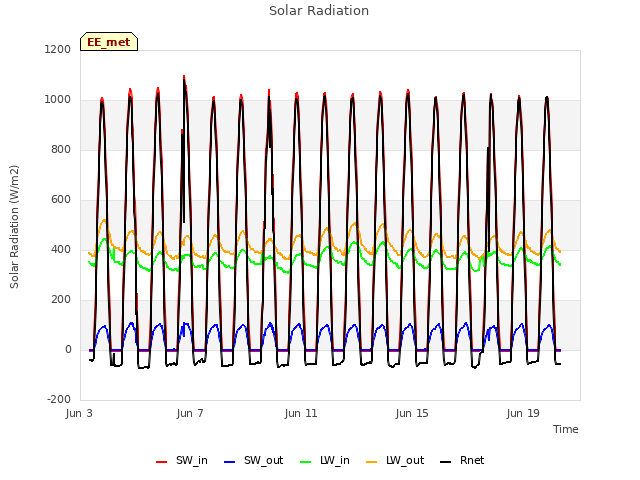Toggle LW_in series in legend
The height and width of the screenshot is (480, 640).
pyautogui.click(x=325, y=460)
